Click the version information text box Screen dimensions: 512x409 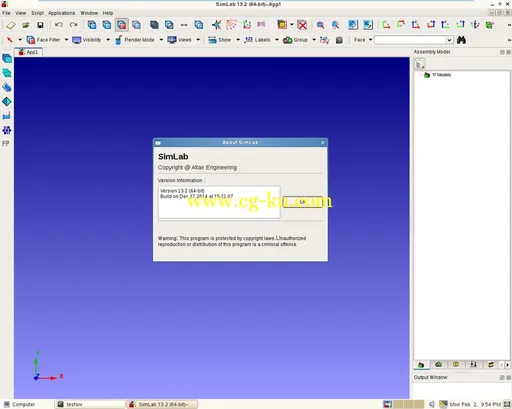pyautogui.click(x=219, y=202)
